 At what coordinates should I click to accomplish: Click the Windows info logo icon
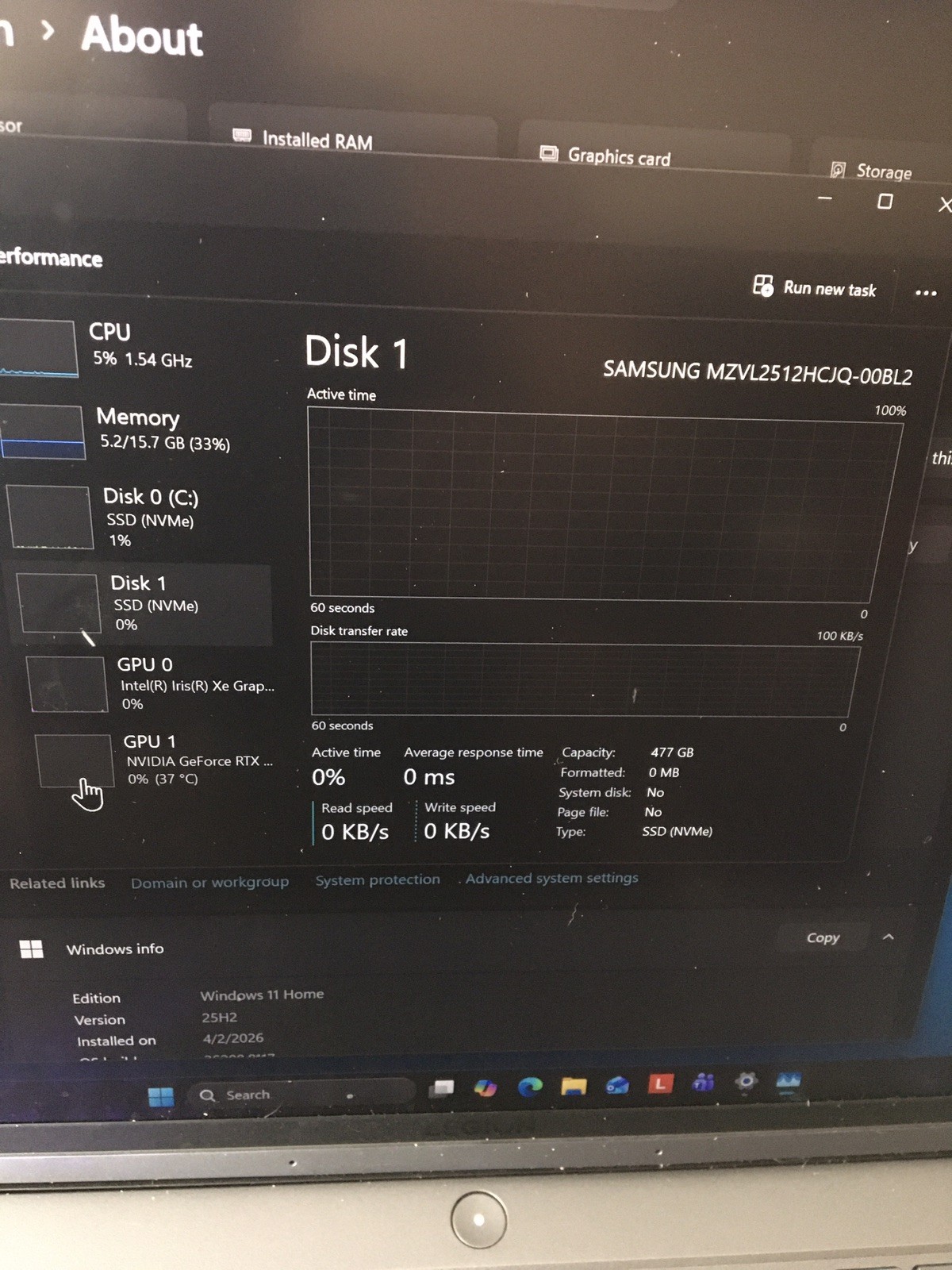coord(32,949)
